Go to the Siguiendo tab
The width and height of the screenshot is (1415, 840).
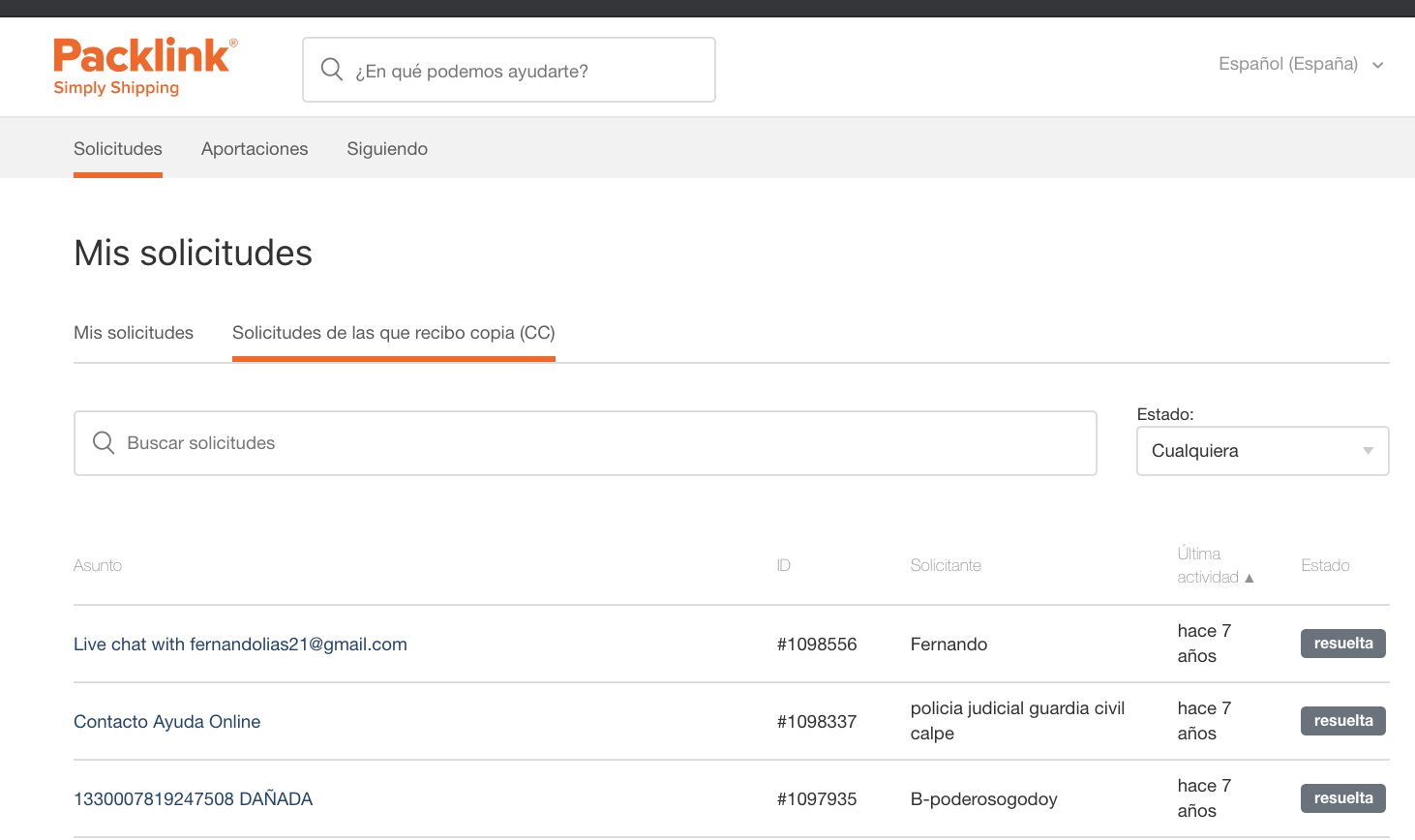pos(387,149)
